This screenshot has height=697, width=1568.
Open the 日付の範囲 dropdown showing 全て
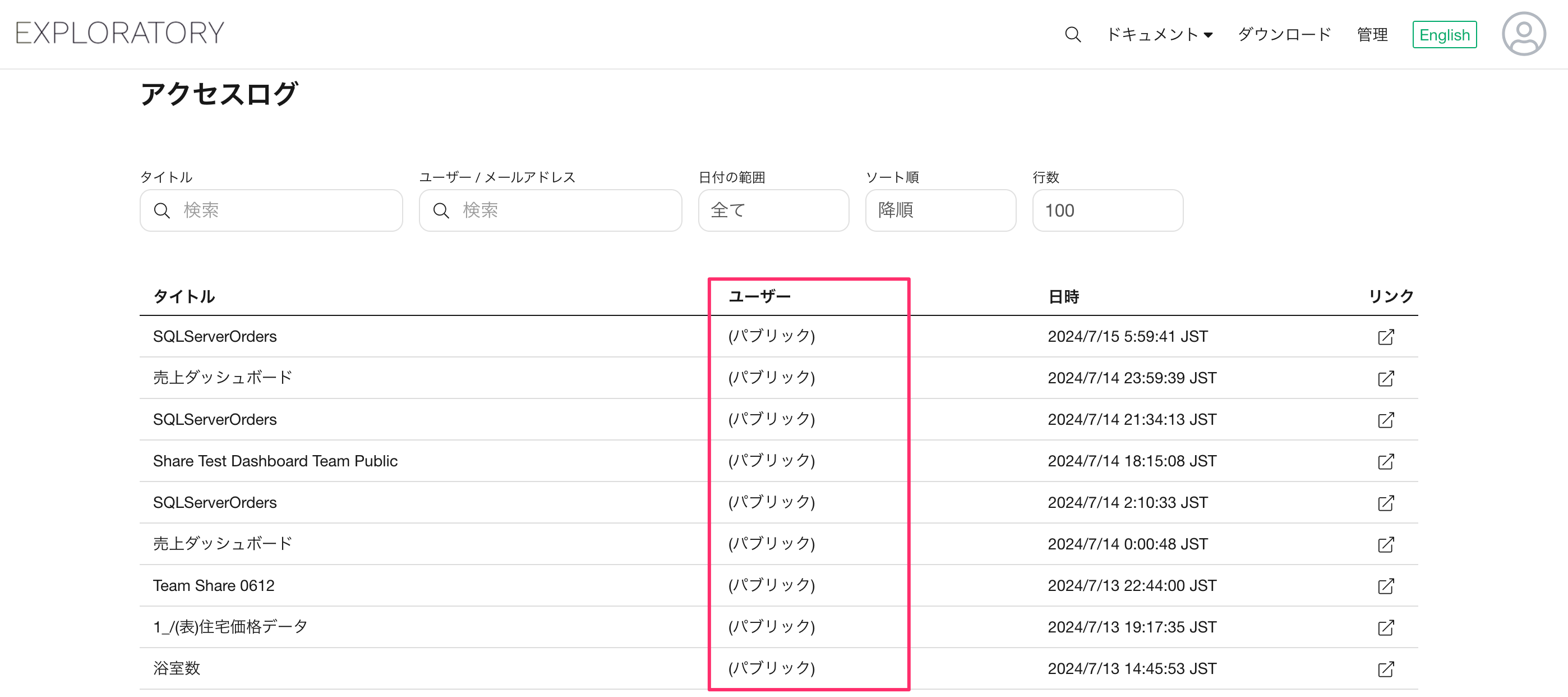point(773,210)
